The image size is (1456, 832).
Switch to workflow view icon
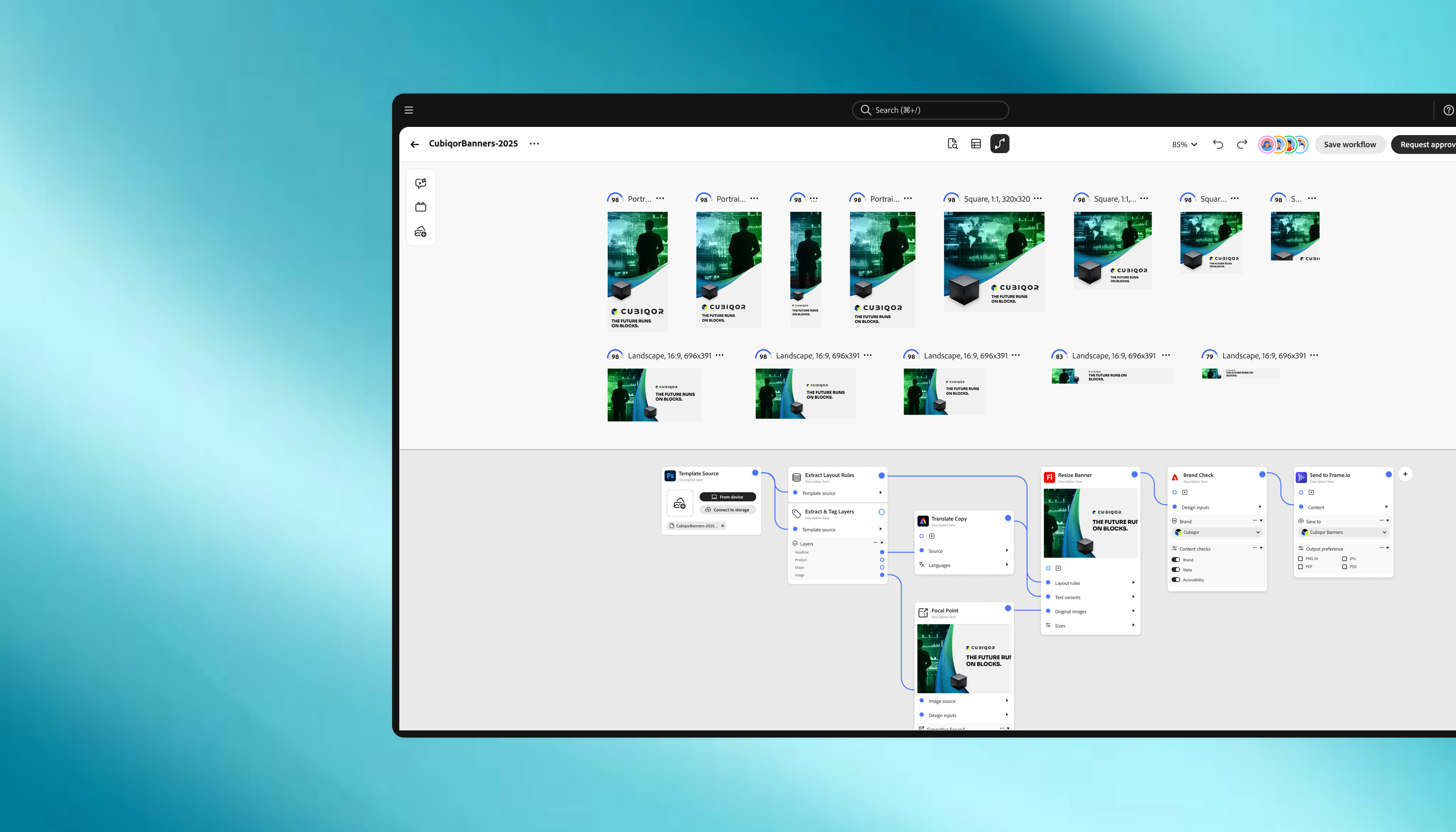[999, 144]
